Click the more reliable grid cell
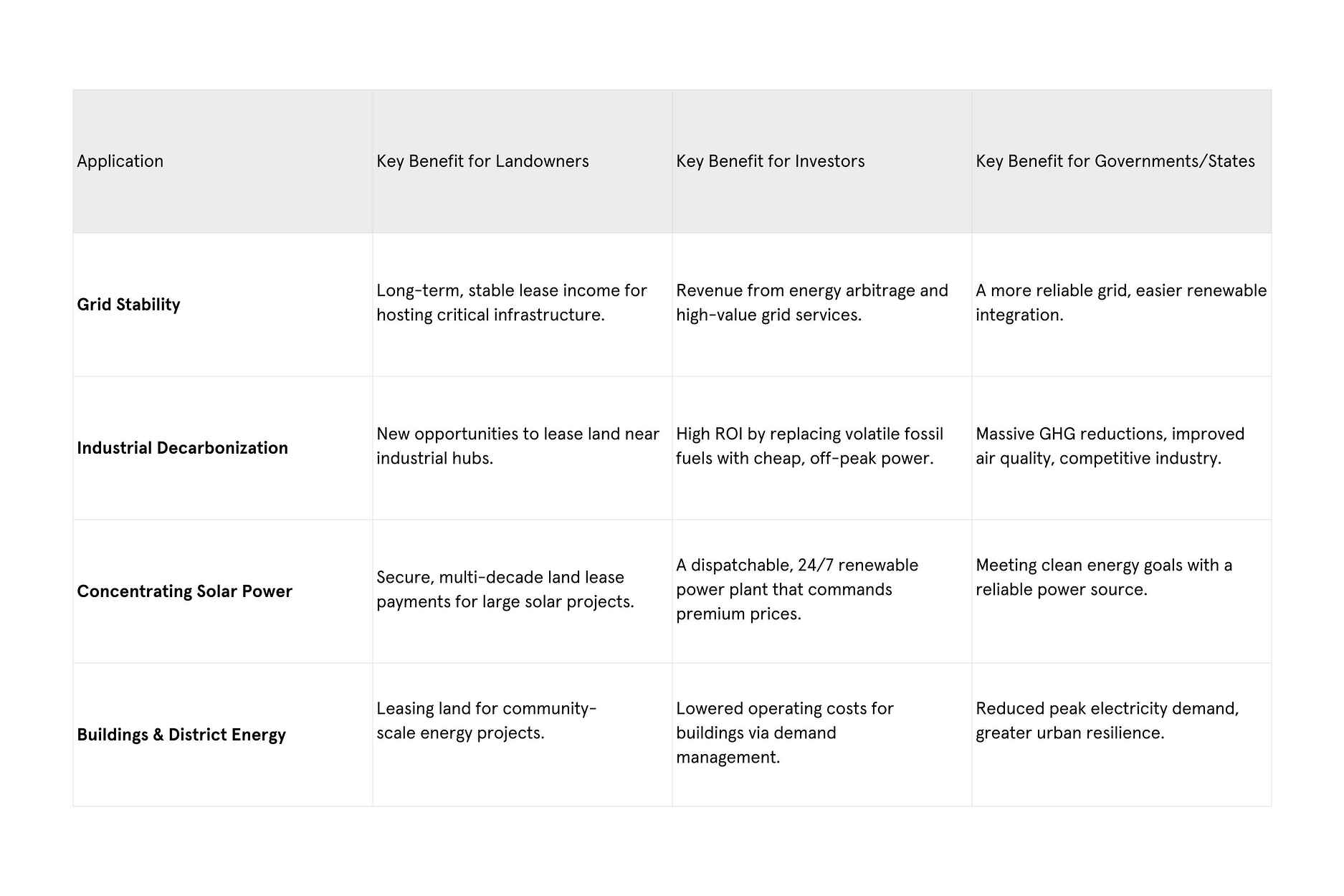The height and width of the screenshot is (896, 1344). tap(1120, 302)
